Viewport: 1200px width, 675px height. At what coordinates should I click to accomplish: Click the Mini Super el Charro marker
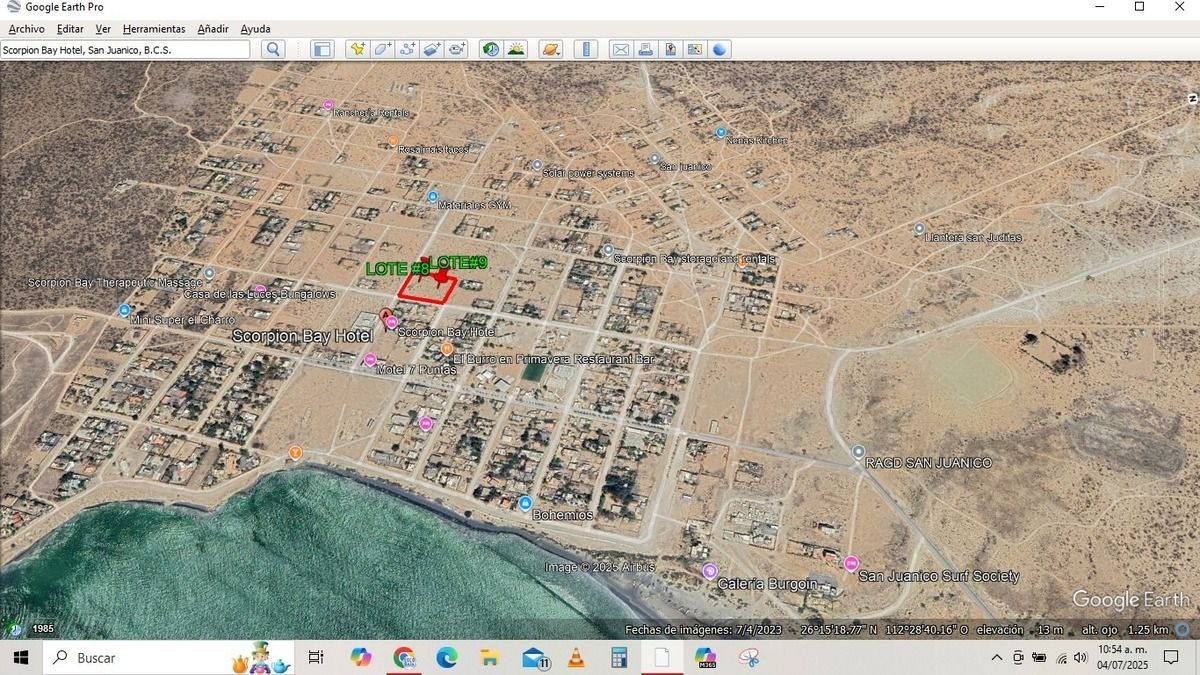(x=124, y=310)
